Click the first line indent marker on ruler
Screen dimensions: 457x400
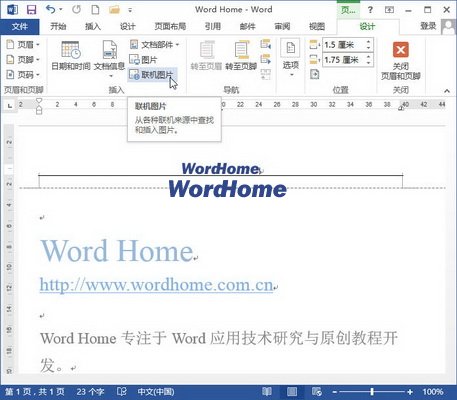pos(39,101)
